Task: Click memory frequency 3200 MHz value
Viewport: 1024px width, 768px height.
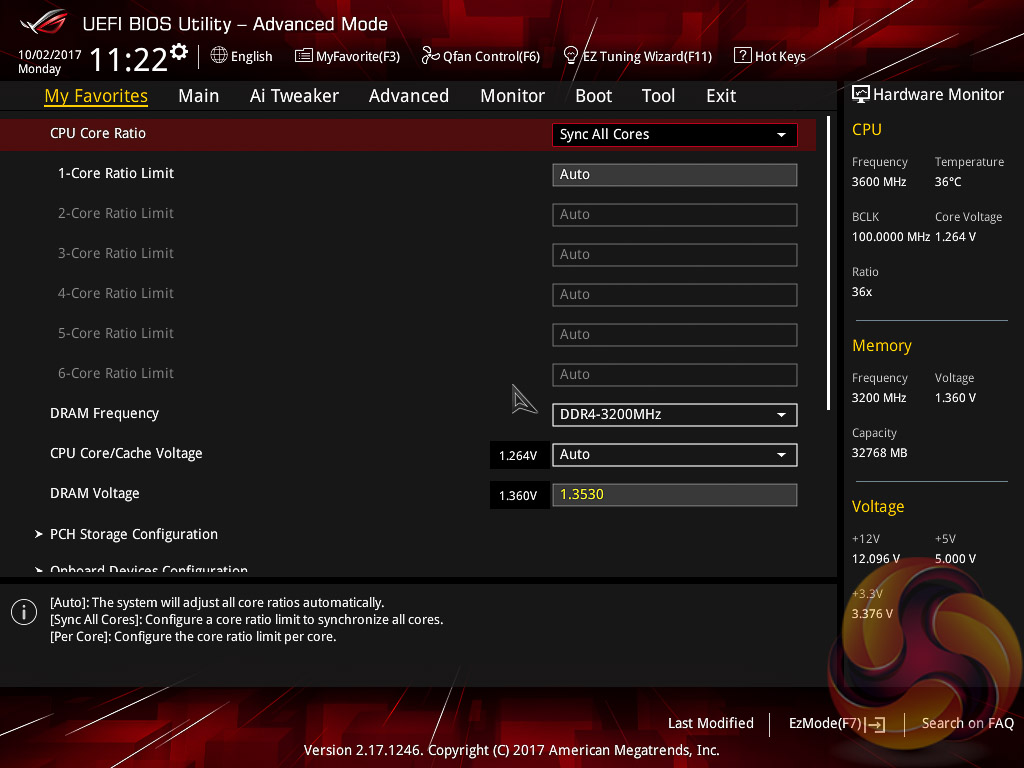Action: coord(879,398)
